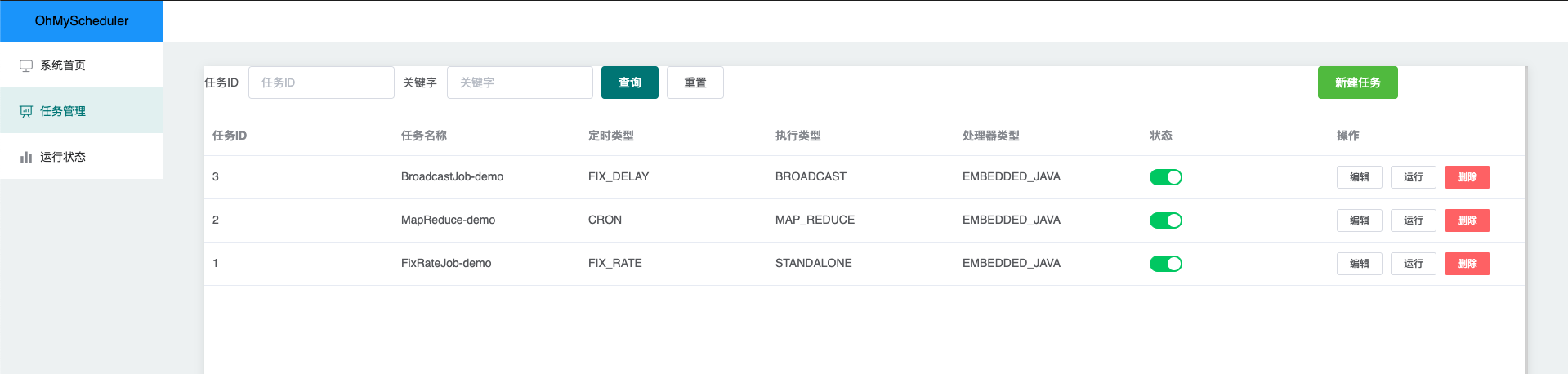This screenshot has height=374, width=1568.
Task: Click the 任务管理 sidebar icon
Action: (x=26, y=111)
